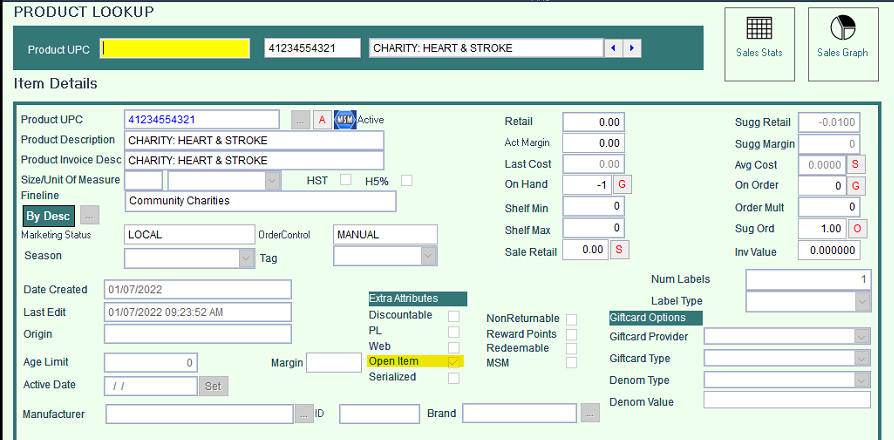The image size is (894, 440).
Task: Expand the Season dropdown
Action: click(x=247, y=258)
